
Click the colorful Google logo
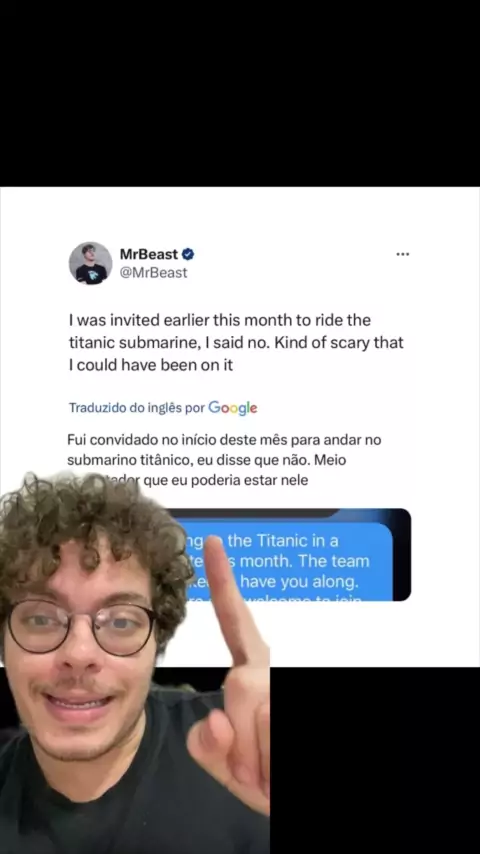(233, 408)
